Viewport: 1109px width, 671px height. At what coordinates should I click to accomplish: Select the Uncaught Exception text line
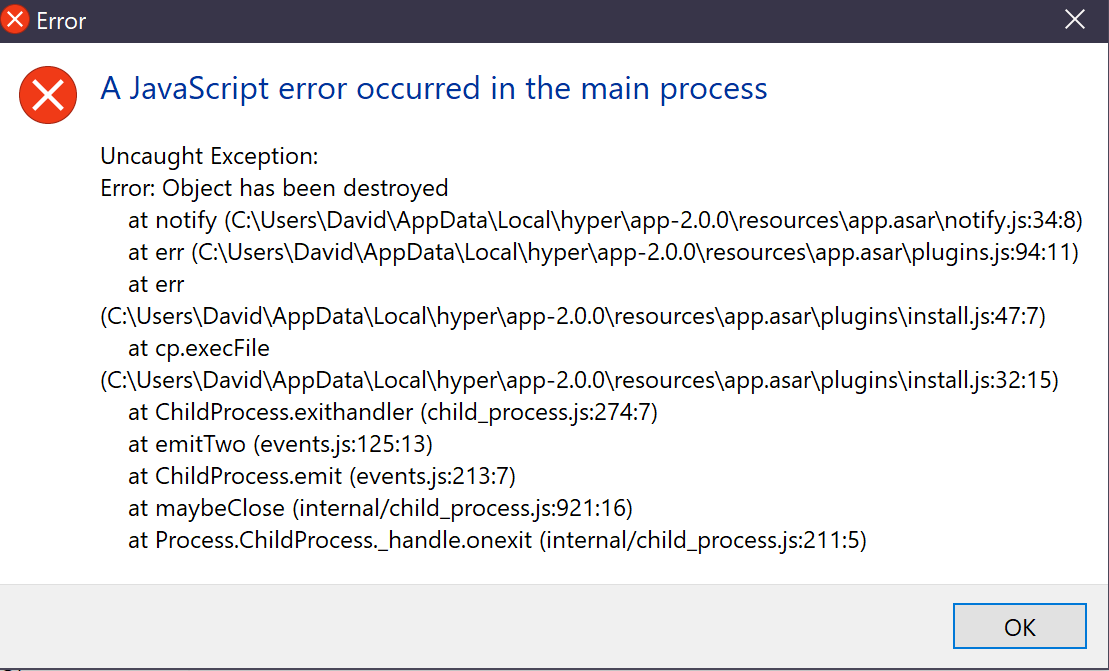208,156
